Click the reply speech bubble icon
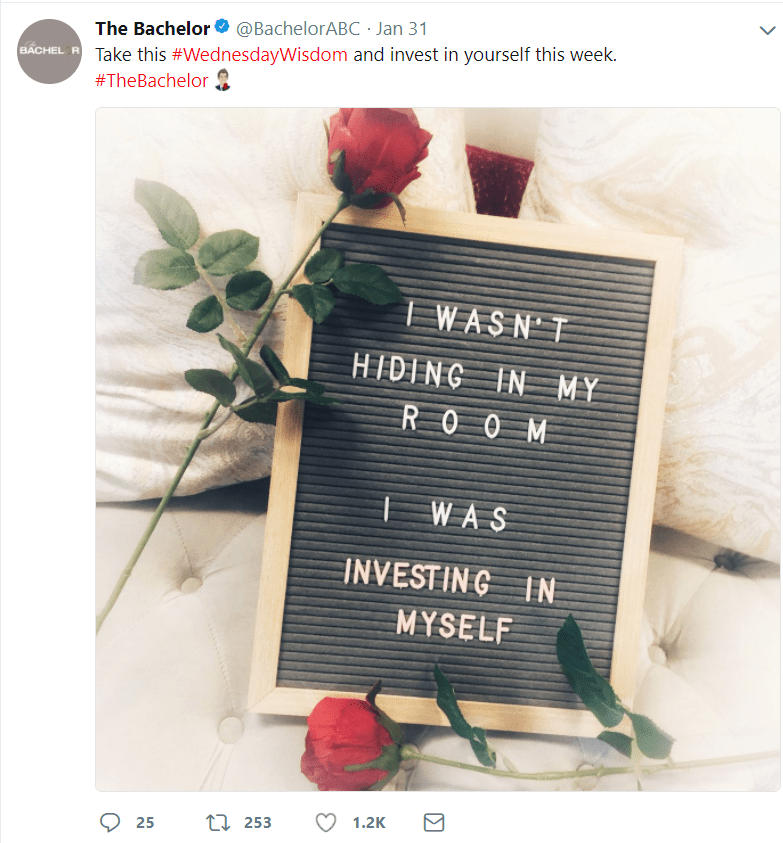The width and height of the screenshot is (783, 843). coord(110,822)
